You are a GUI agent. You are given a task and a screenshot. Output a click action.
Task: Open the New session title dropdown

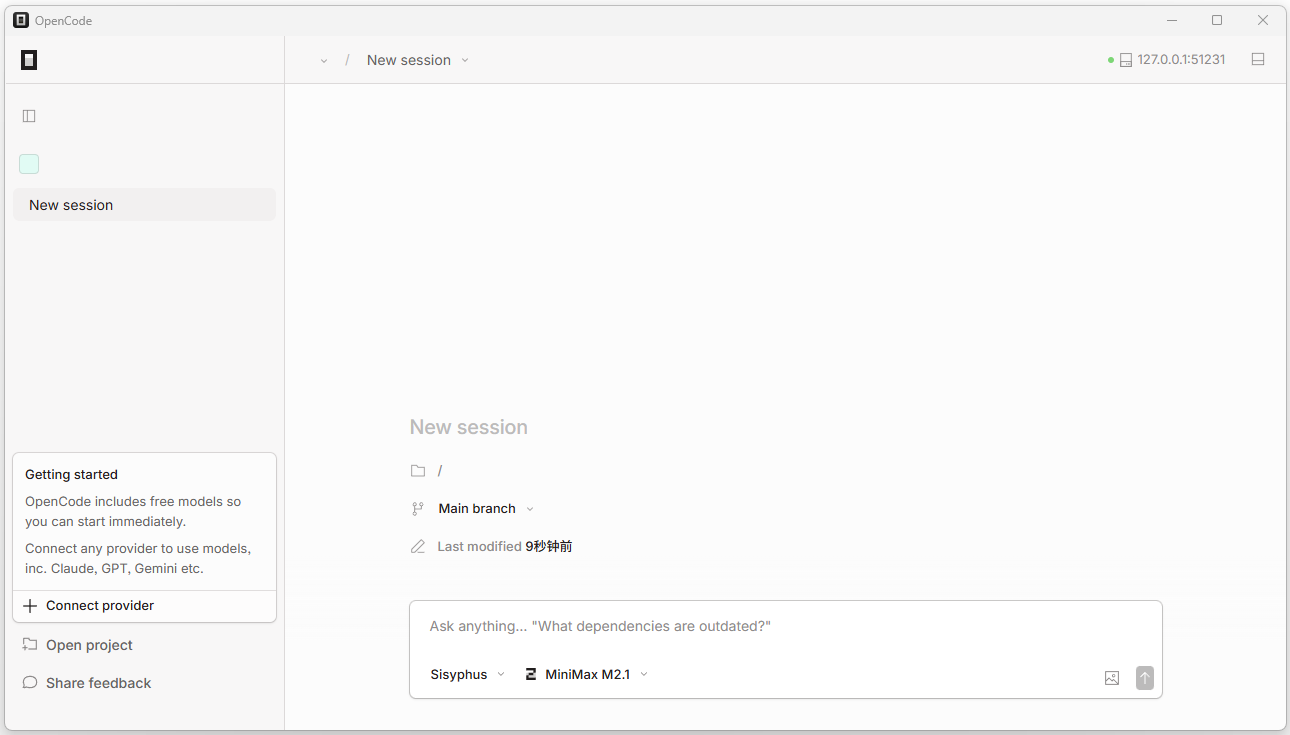(417, 60)
